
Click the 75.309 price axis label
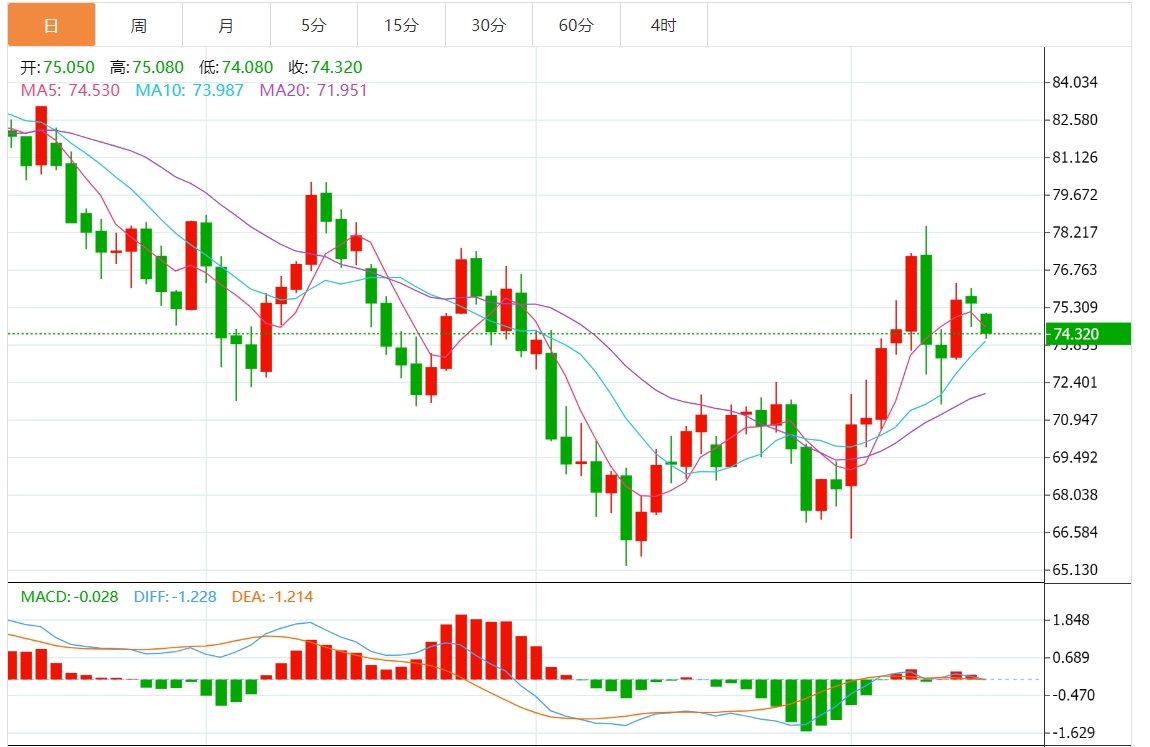click(1074, 306)
